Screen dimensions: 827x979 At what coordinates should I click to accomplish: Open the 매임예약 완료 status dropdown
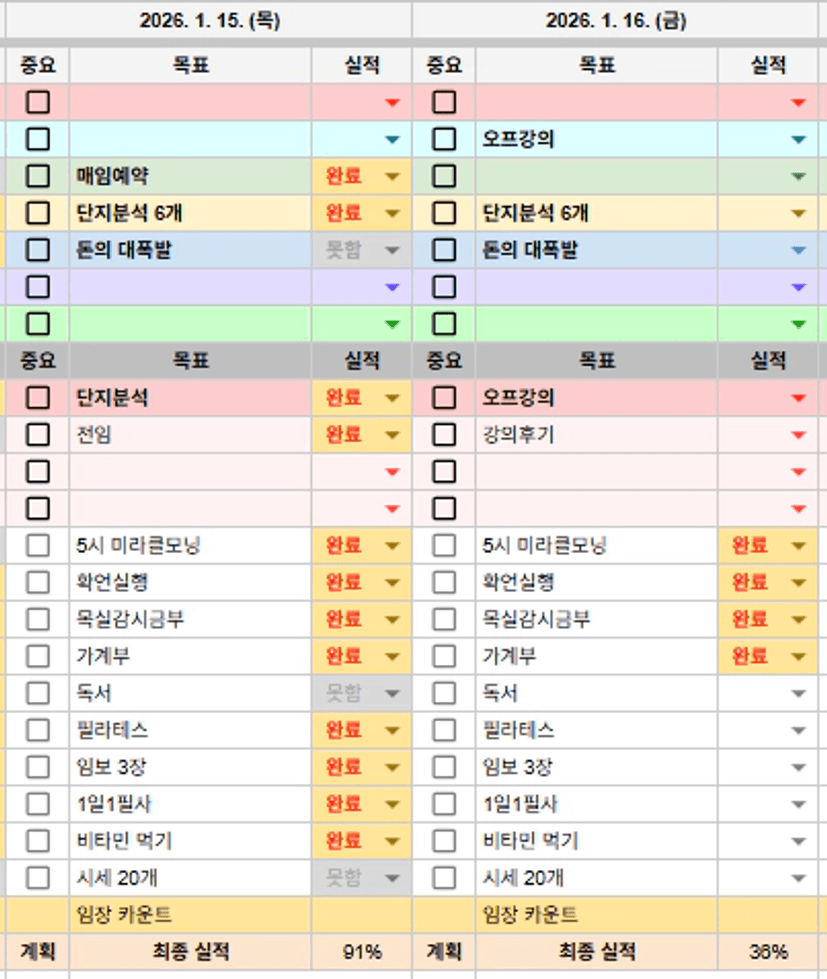[392, 177]
